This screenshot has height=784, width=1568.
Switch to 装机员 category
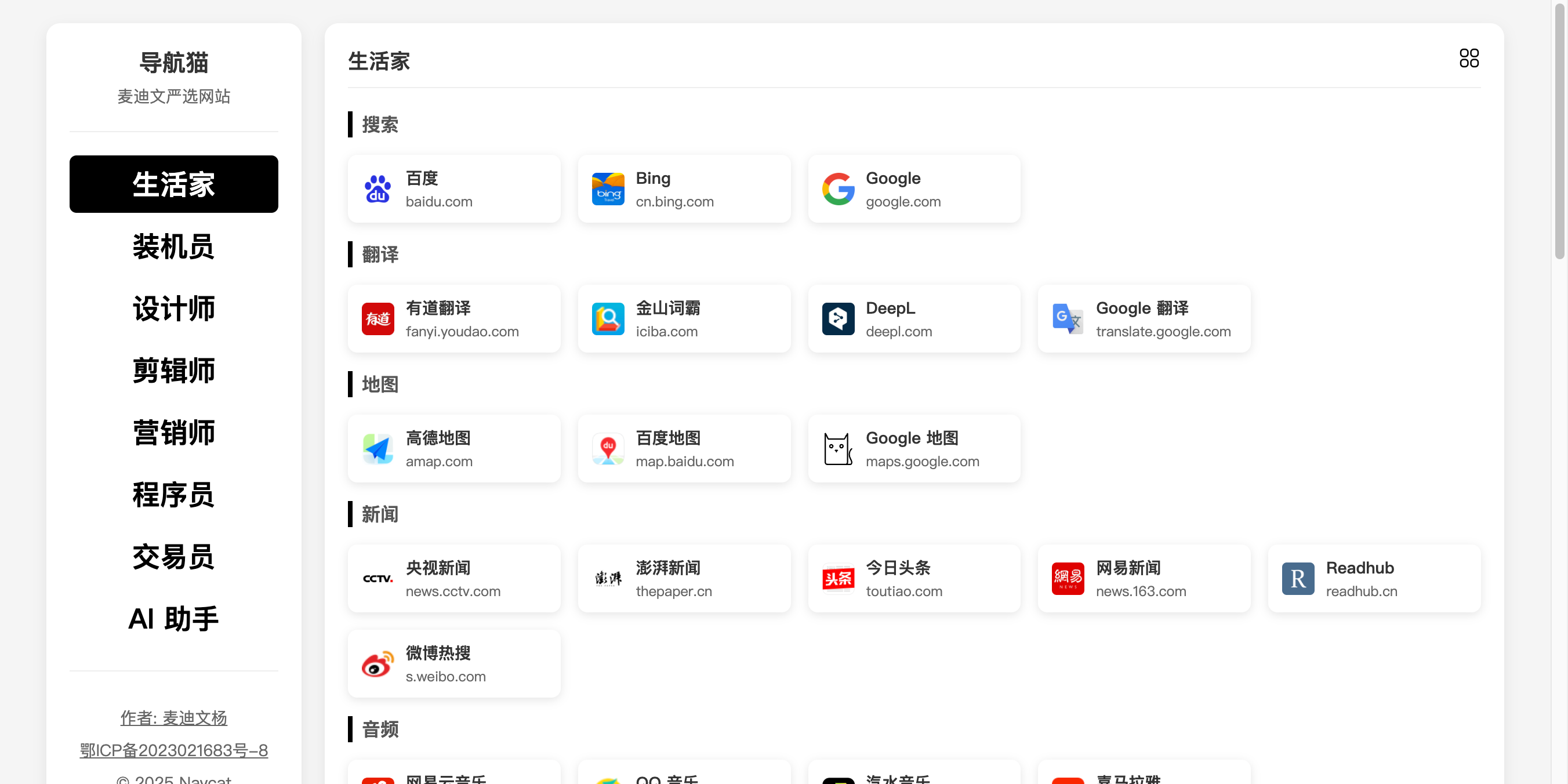tap(173, 246)
